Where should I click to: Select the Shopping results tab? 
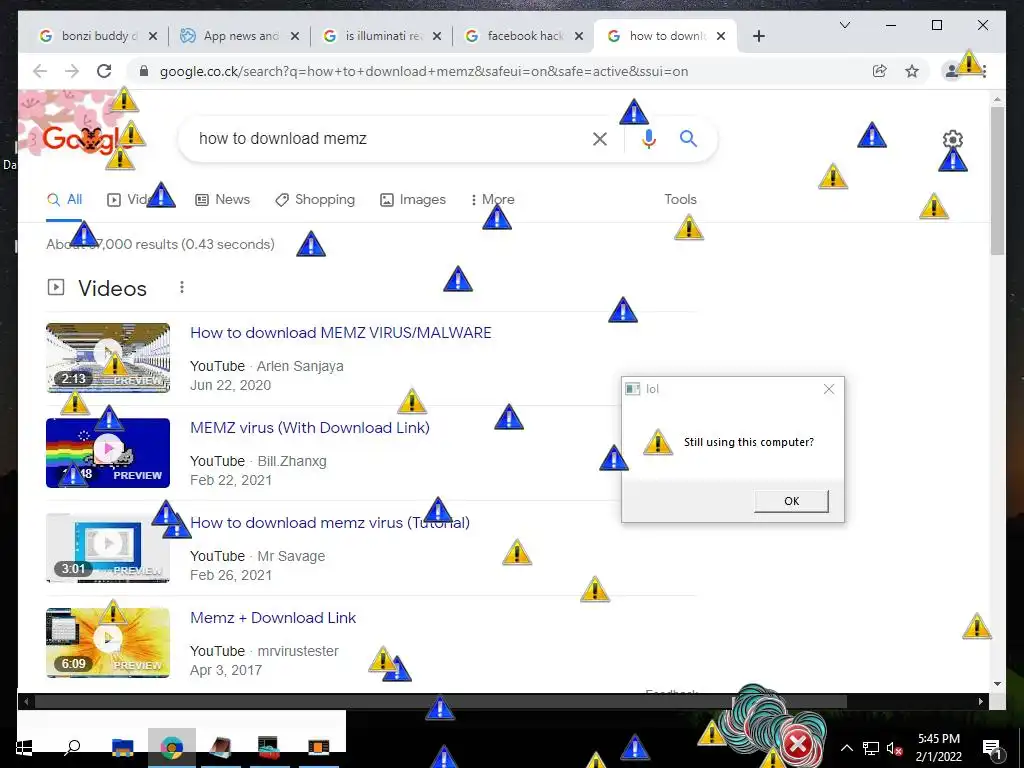[315, 199]
